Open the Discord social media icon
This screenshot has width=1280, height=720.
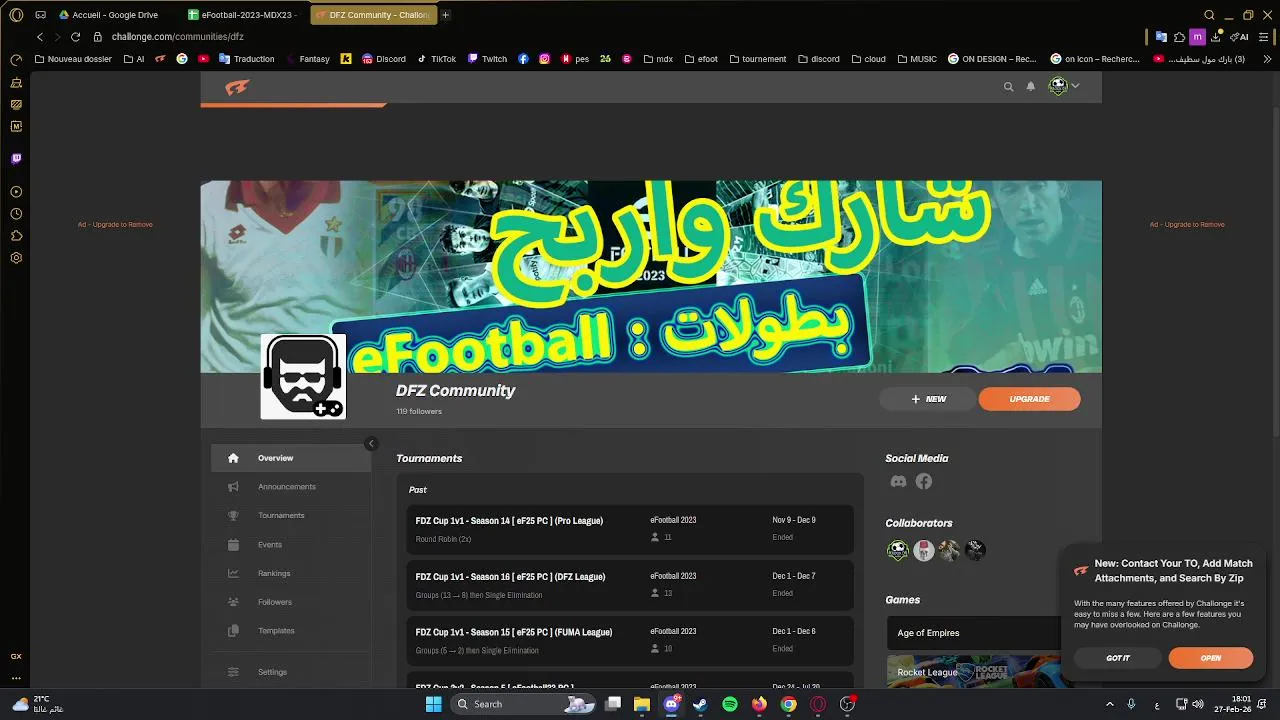click(898, 482)
